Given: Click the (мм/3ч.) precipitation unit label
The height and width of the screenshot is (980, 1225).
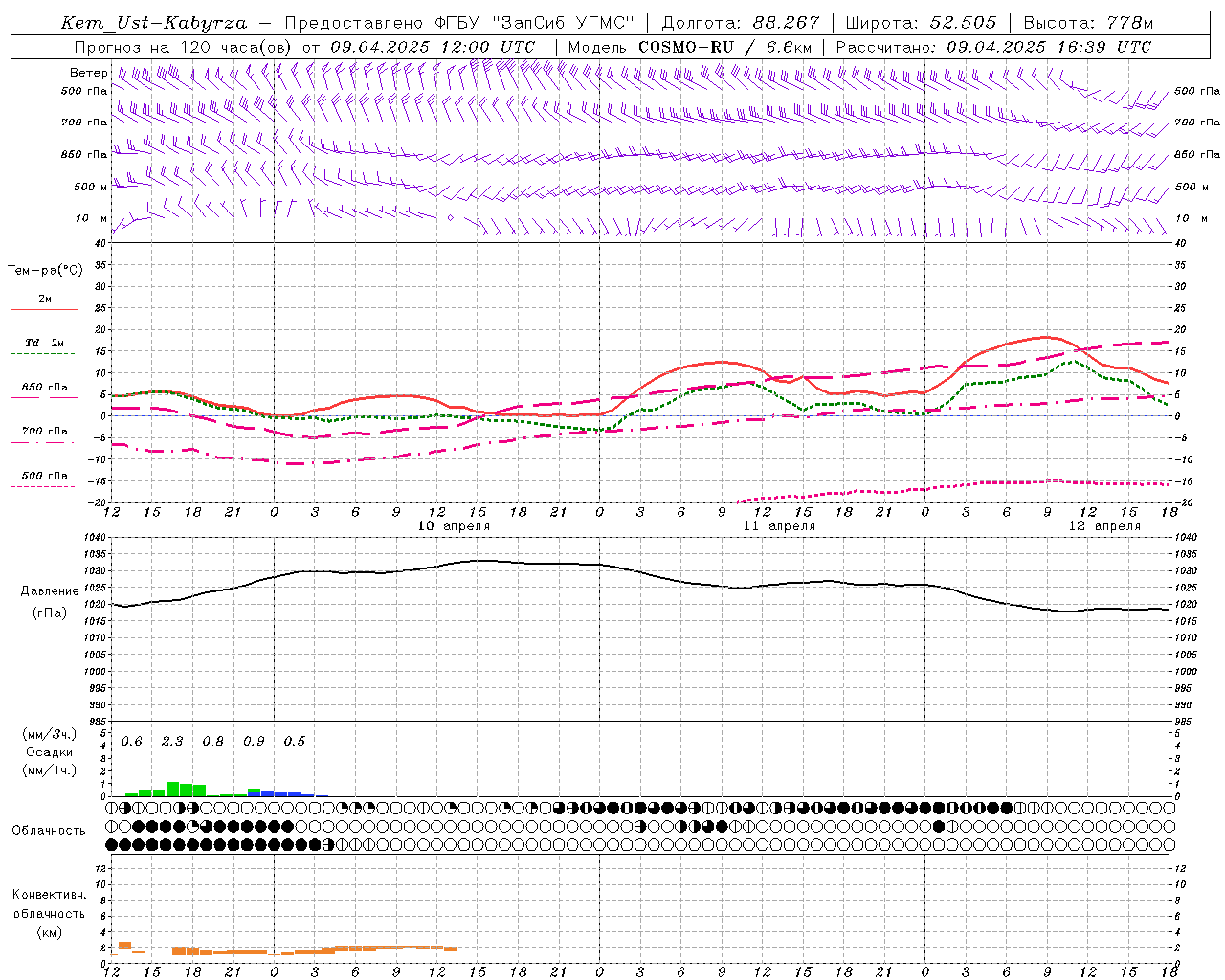Looking at the screenshot, I should click(50, 734).
